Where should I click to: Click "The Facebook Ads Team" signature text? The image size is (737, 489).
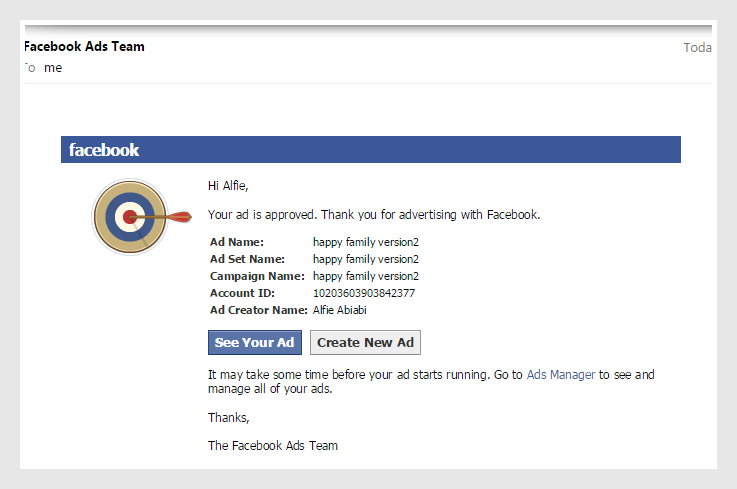click(272, 446)
